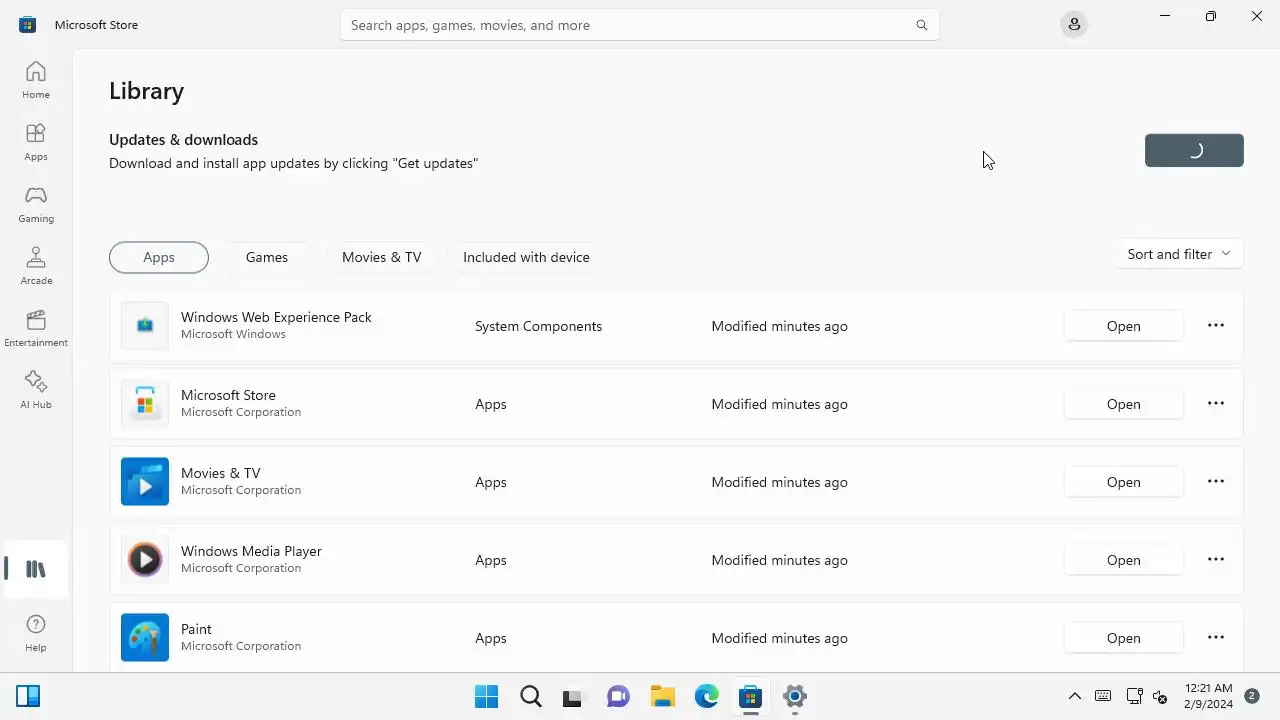1280x720 pixels.
Task: Click the Microsoft Store logo icon
Action: tap(28, 24)
